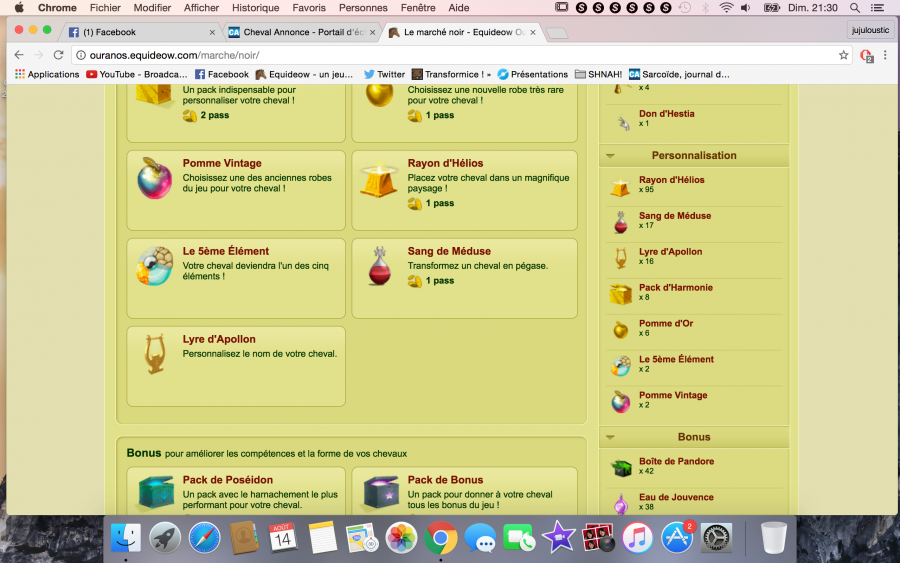Click the Boîte de Pandore box icon
This screenshot has width=900, height=563.
click(x=620, y=468)
